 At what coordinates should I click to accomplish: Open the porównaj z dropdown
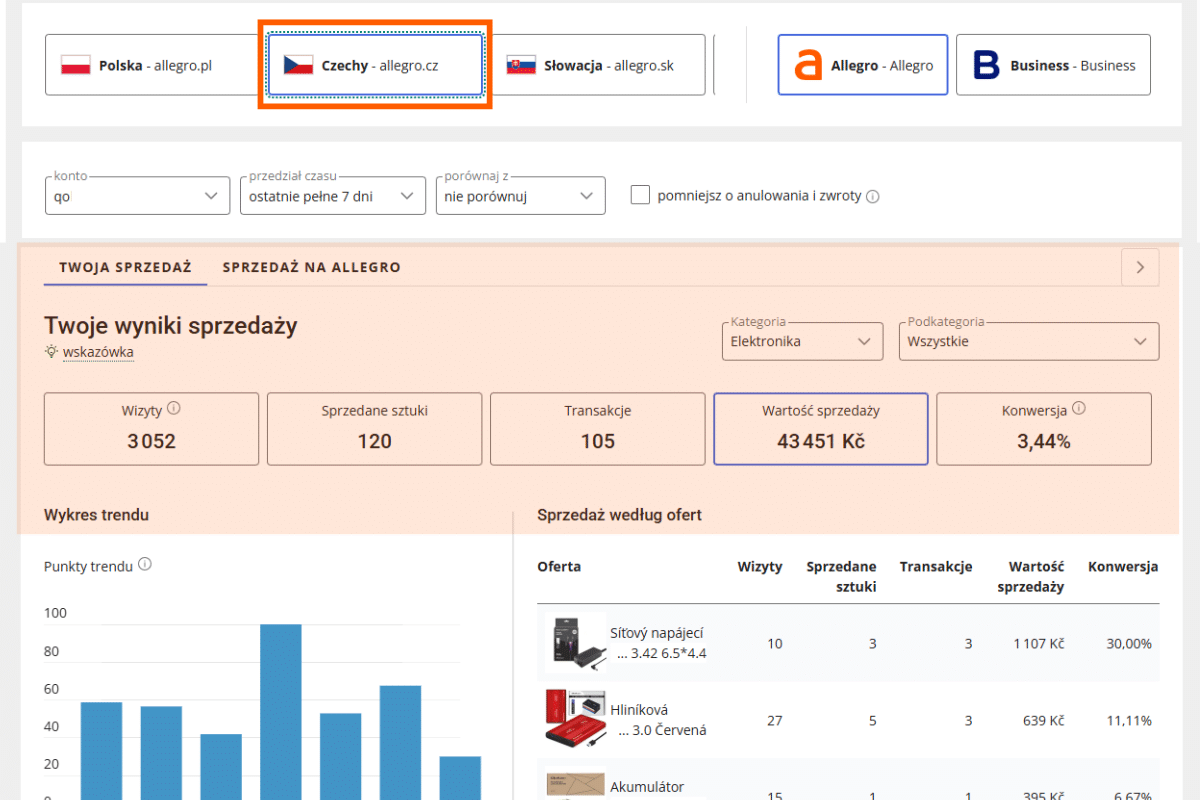pyautogui.click(x=520, y=196)
